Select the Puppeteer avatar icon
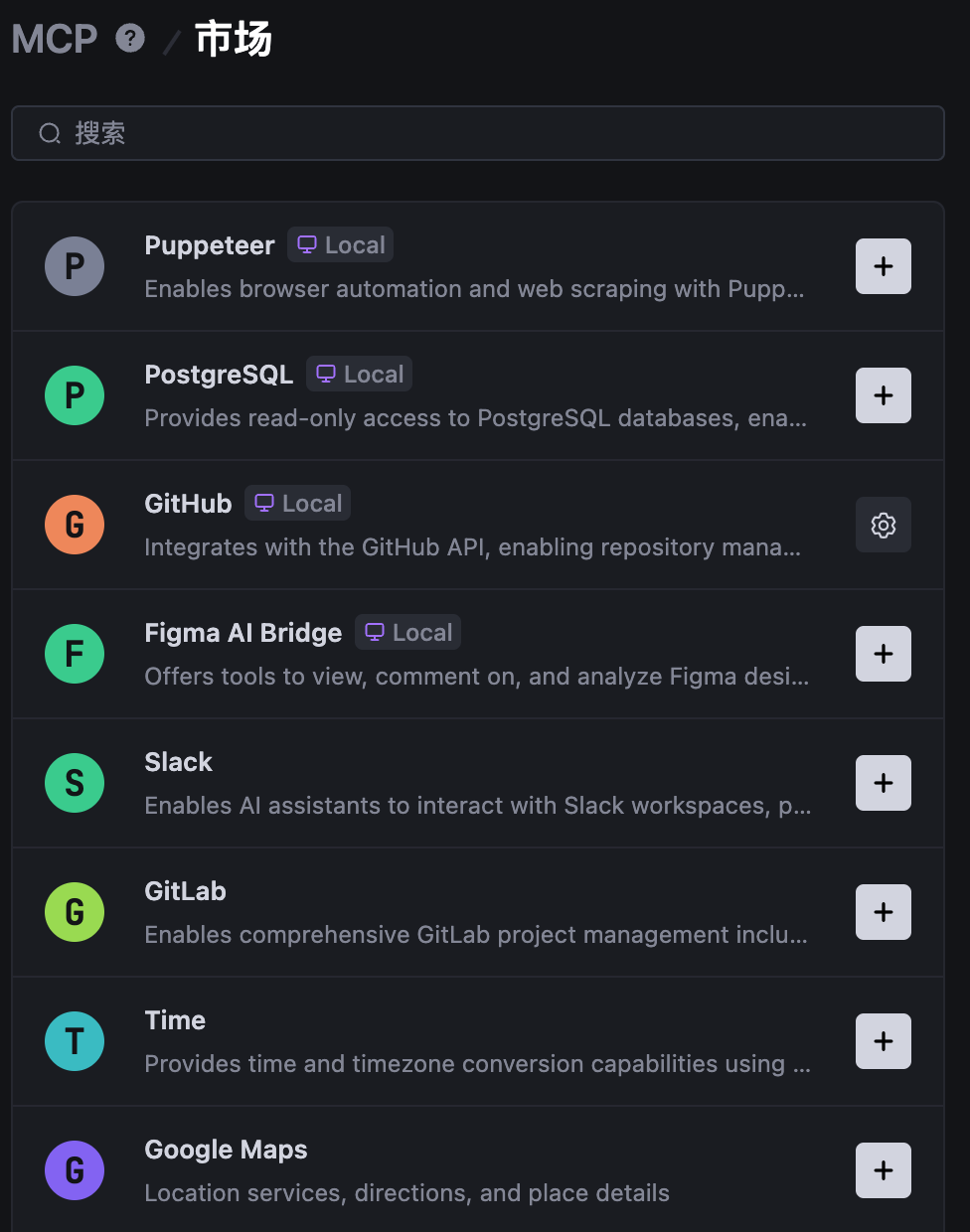Screen dimensions: 970x1232 coord(75,266)
